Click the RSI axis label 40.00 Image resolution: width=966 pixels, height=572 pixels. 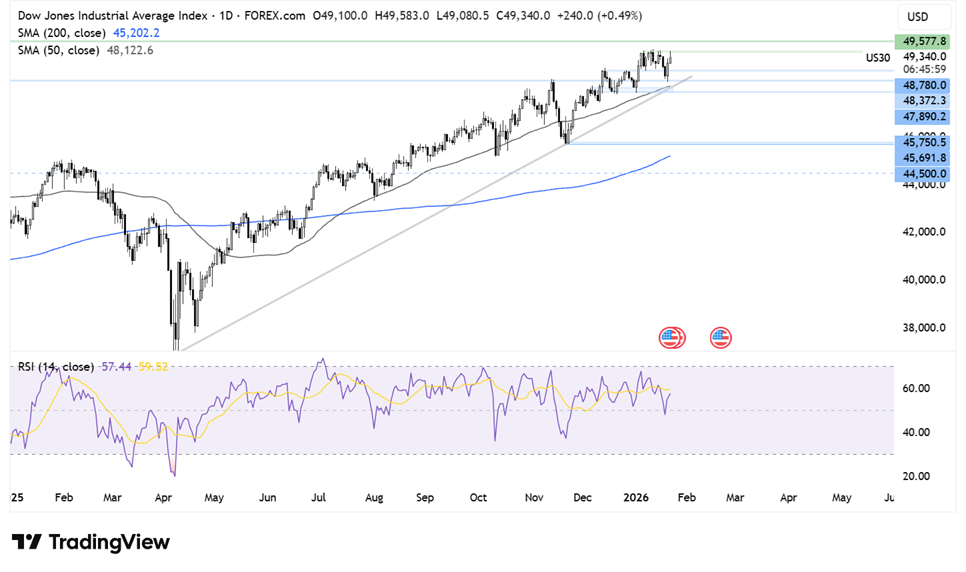tap(916, 432)
